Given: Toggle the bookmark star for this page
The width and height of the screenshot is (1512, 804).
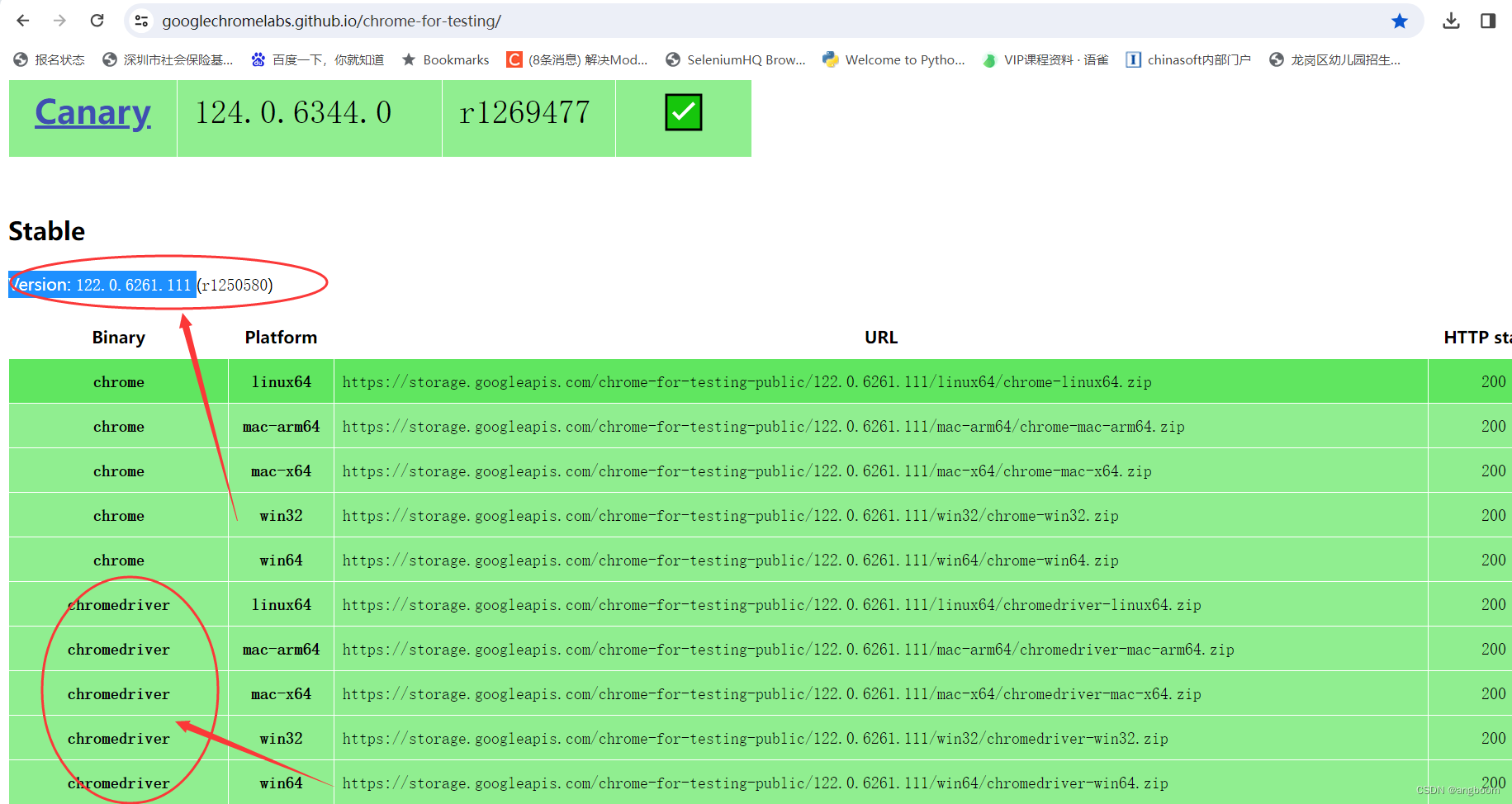Looking at the screenshot, I should (x=1400, y=21).
